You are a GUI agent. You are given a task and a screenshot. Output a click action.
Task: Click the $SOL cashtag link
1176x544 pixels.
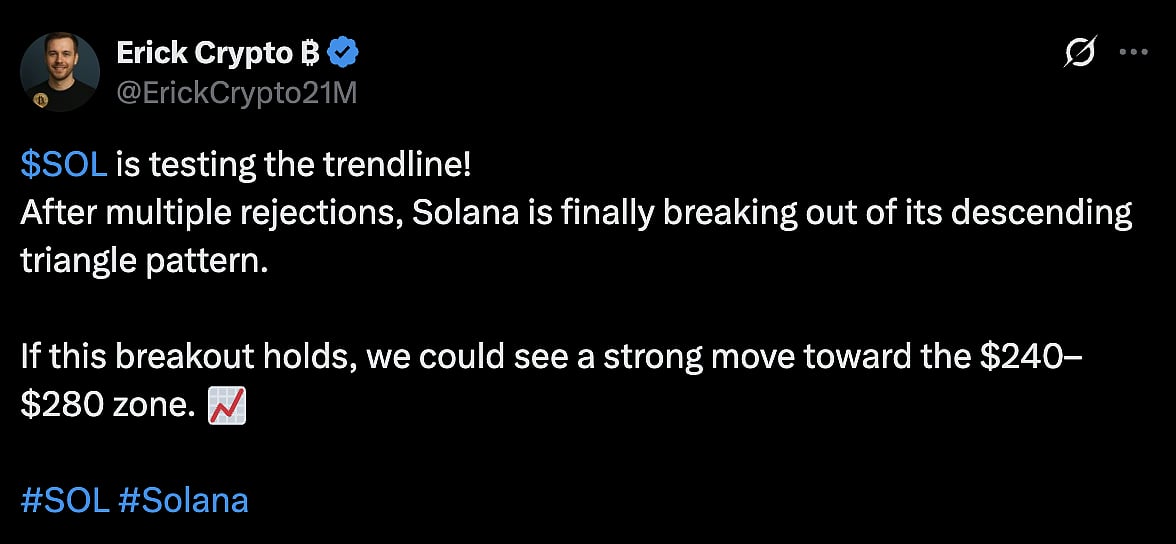coord(63,165)
